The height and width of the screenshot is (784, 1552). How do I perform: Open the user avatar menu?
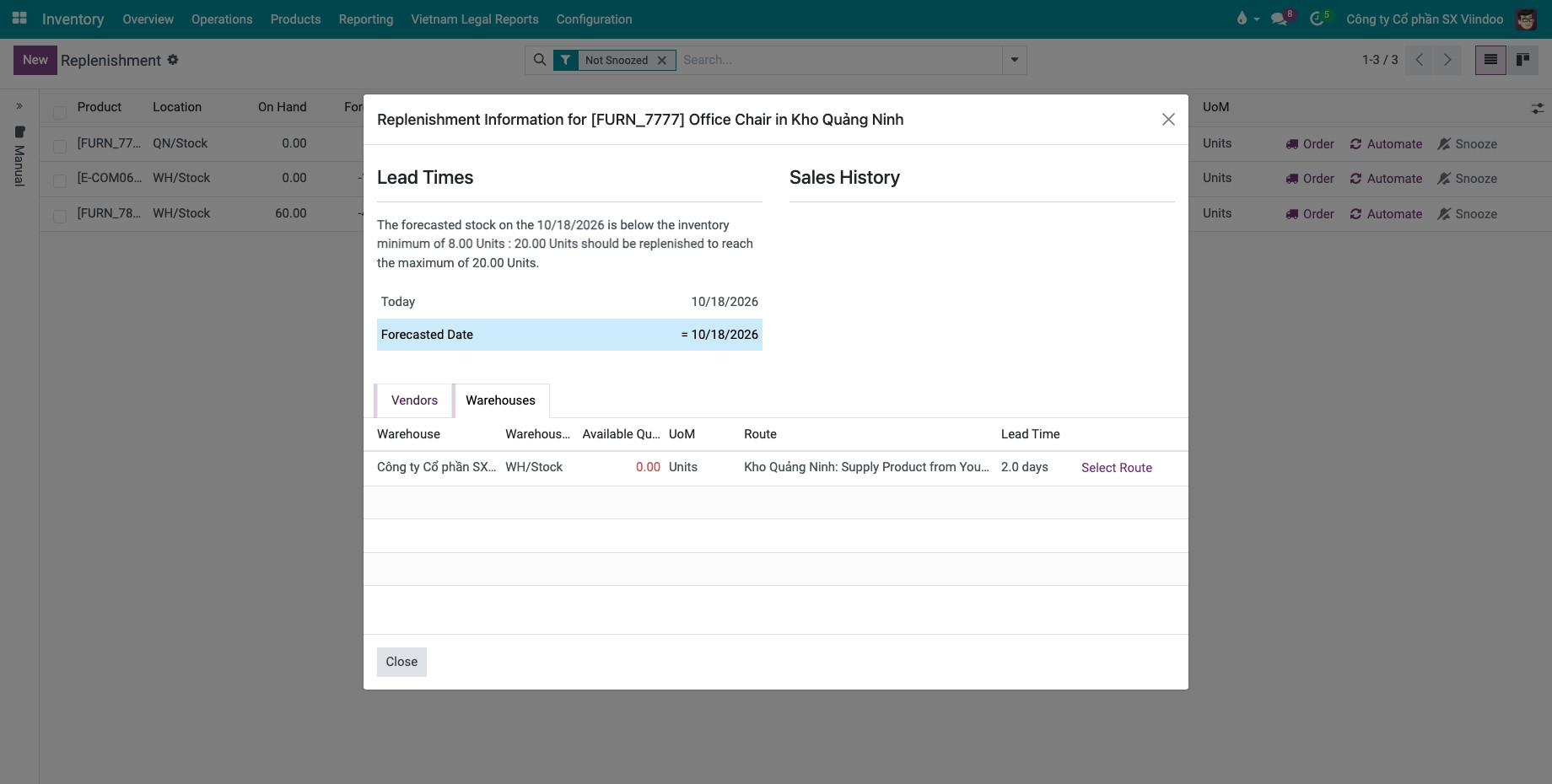pyautogui.click(x=1526, y=19)
